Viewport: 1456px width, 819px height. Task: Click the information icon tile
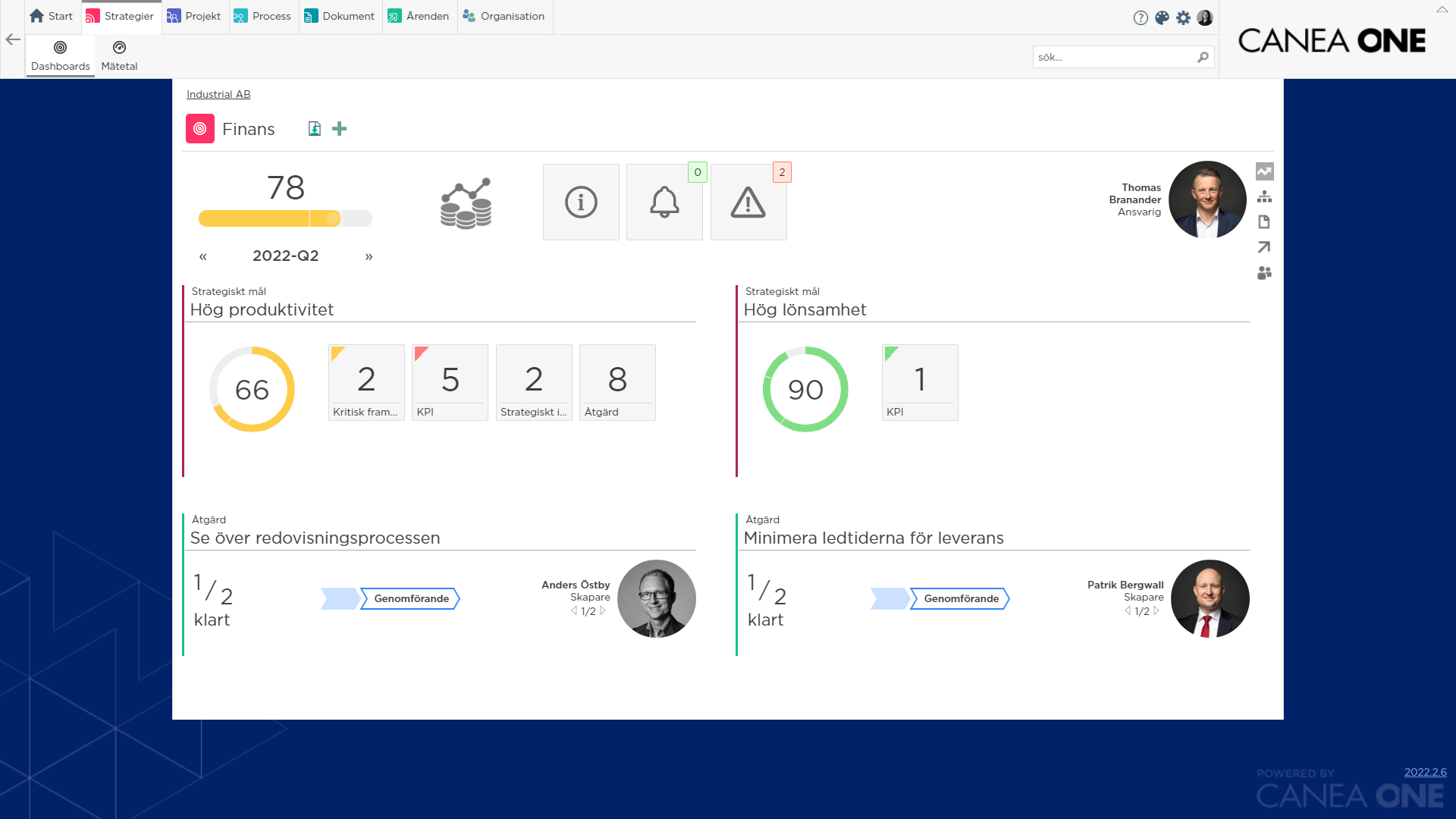click(581, 202)
